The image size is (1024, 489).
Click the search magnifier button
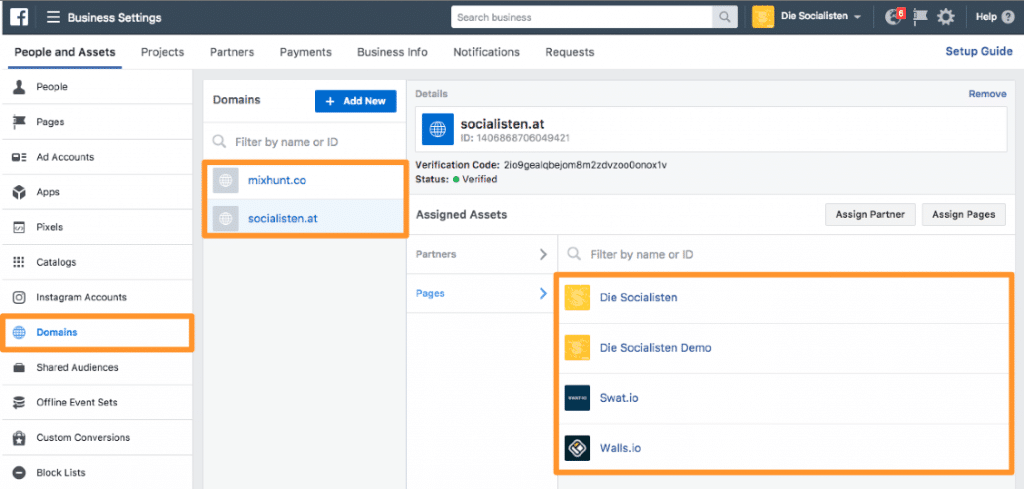725,17
